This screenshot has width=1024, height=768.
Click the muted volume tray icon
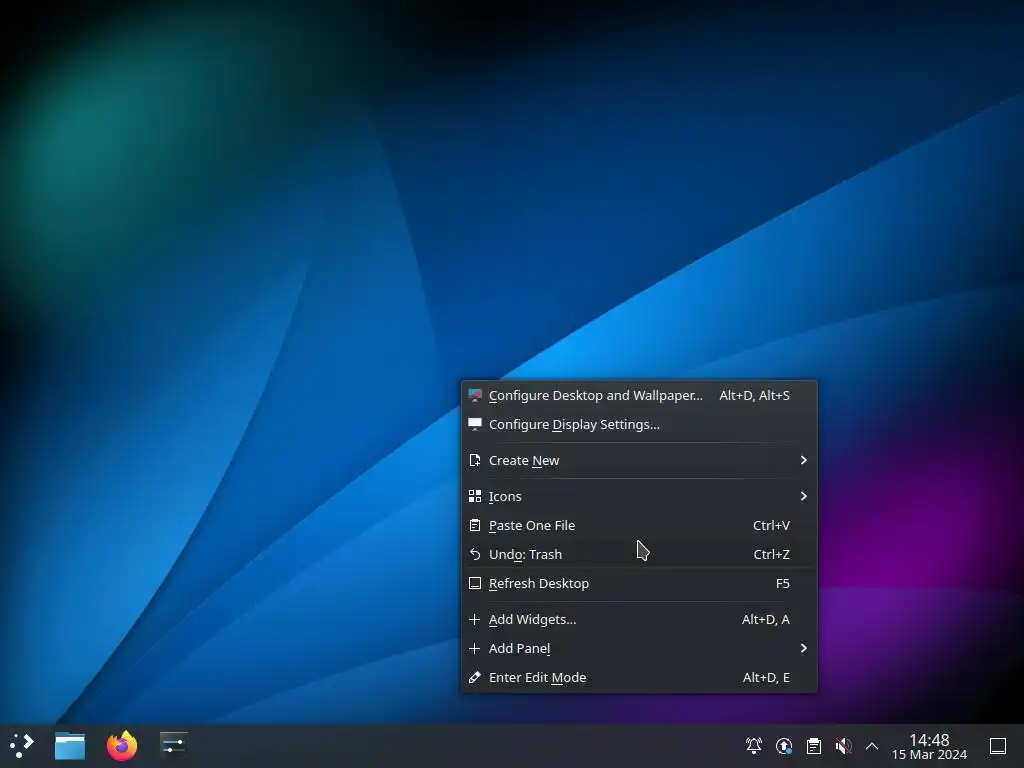[843, 746]
